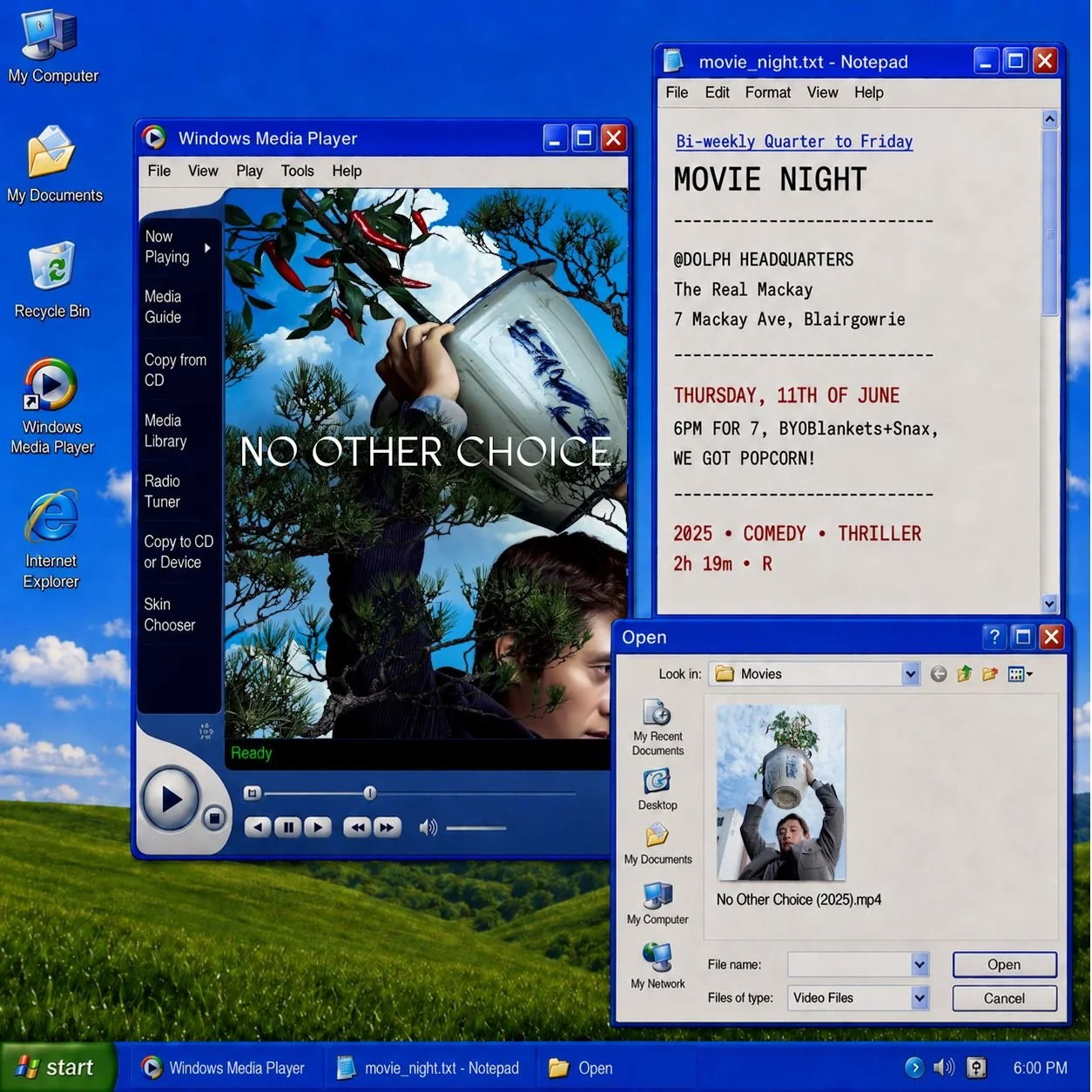Click the Media Player volume slider

[x=475, y=827]
